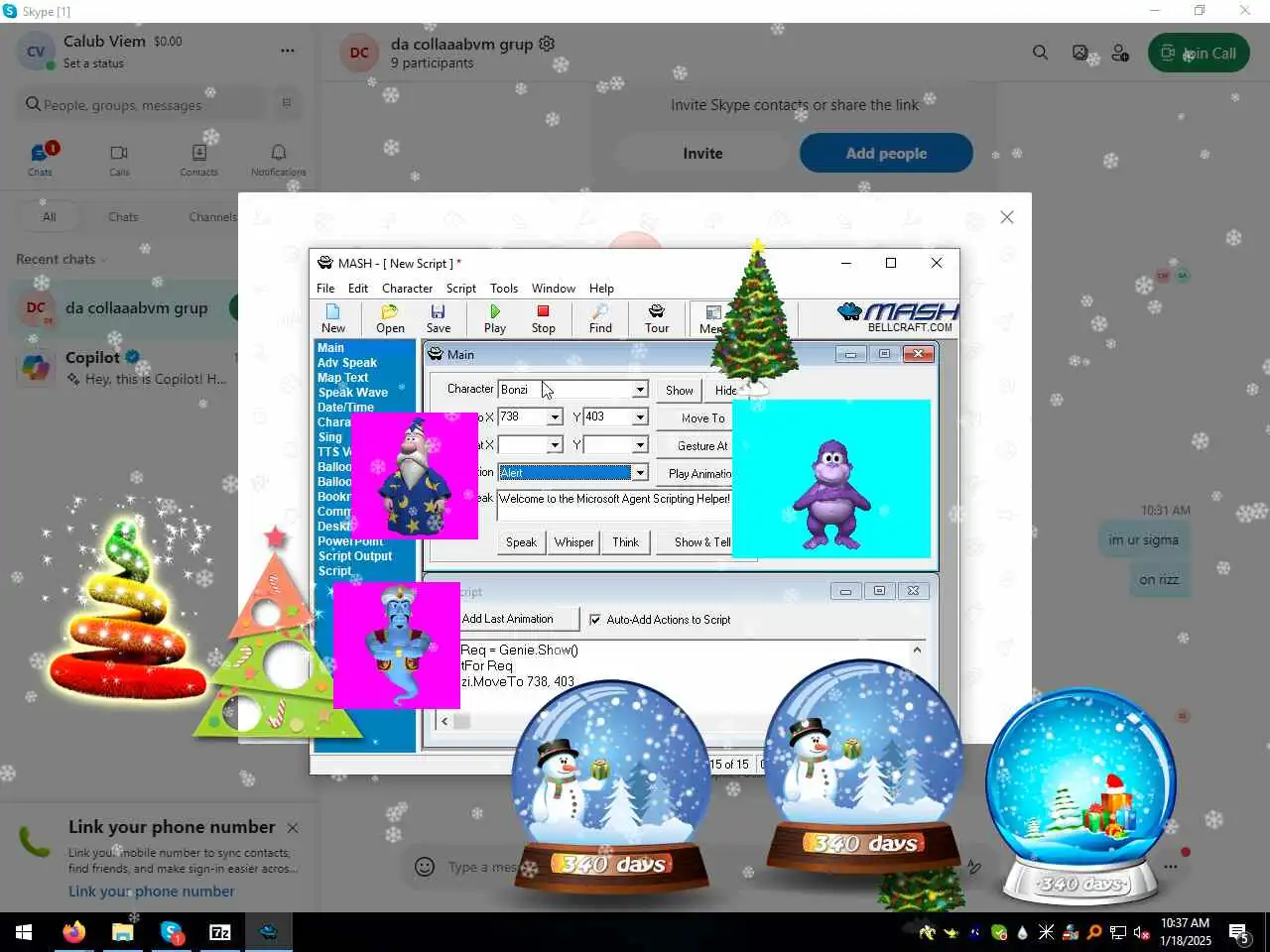
Task: Click the Move To button in MASH
Action: click(702, 418)
